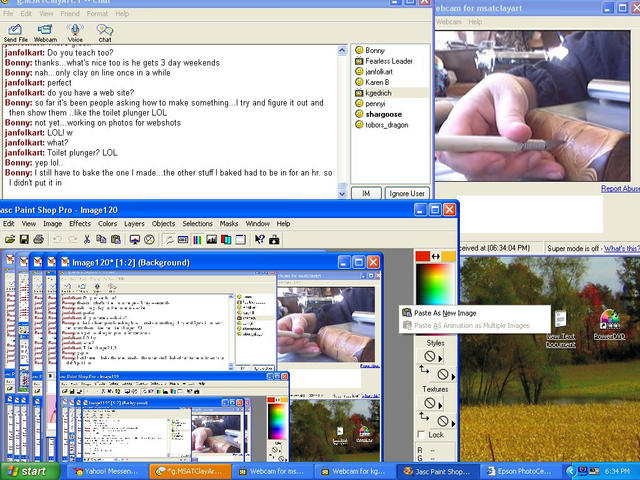Image resolution: width=640 pixels, height=480 pixels.
Task: Open the Effects menu
Action: 80,224
